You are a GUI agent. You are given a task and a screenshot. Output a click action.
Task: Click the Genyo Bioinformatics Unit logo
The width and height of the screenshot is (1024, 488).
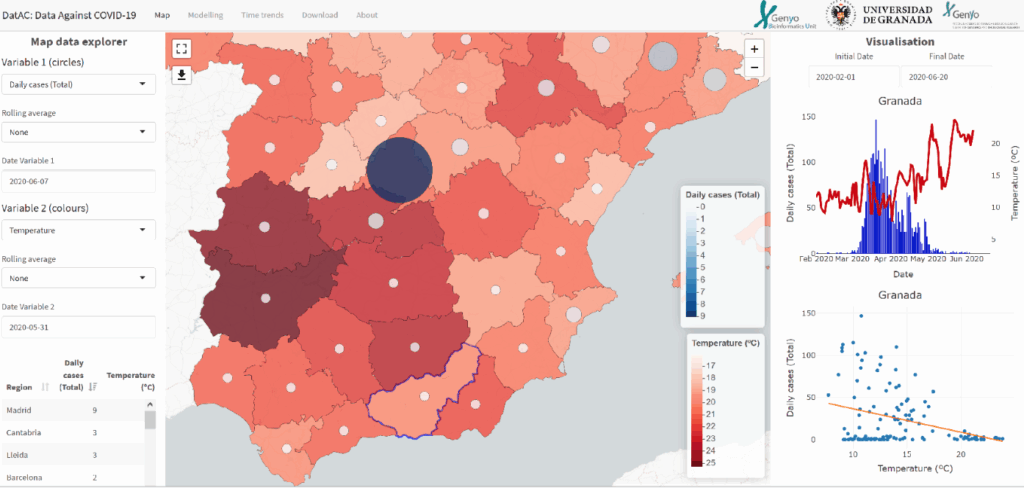(786, 15)
